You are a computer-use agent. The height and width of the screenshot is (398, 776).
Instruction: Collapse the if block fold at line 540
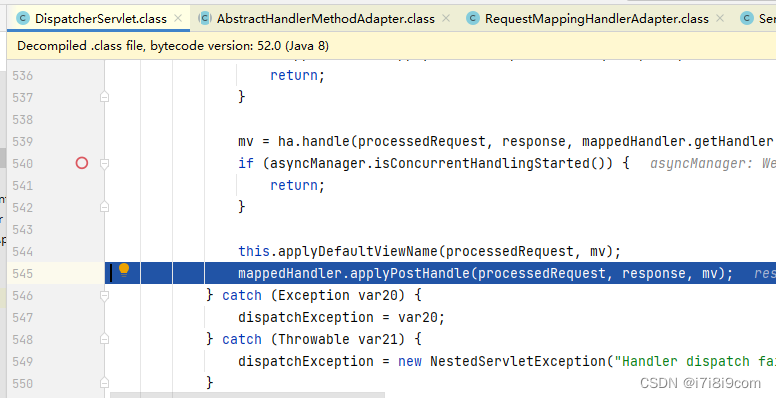click(x=104, y=163)
